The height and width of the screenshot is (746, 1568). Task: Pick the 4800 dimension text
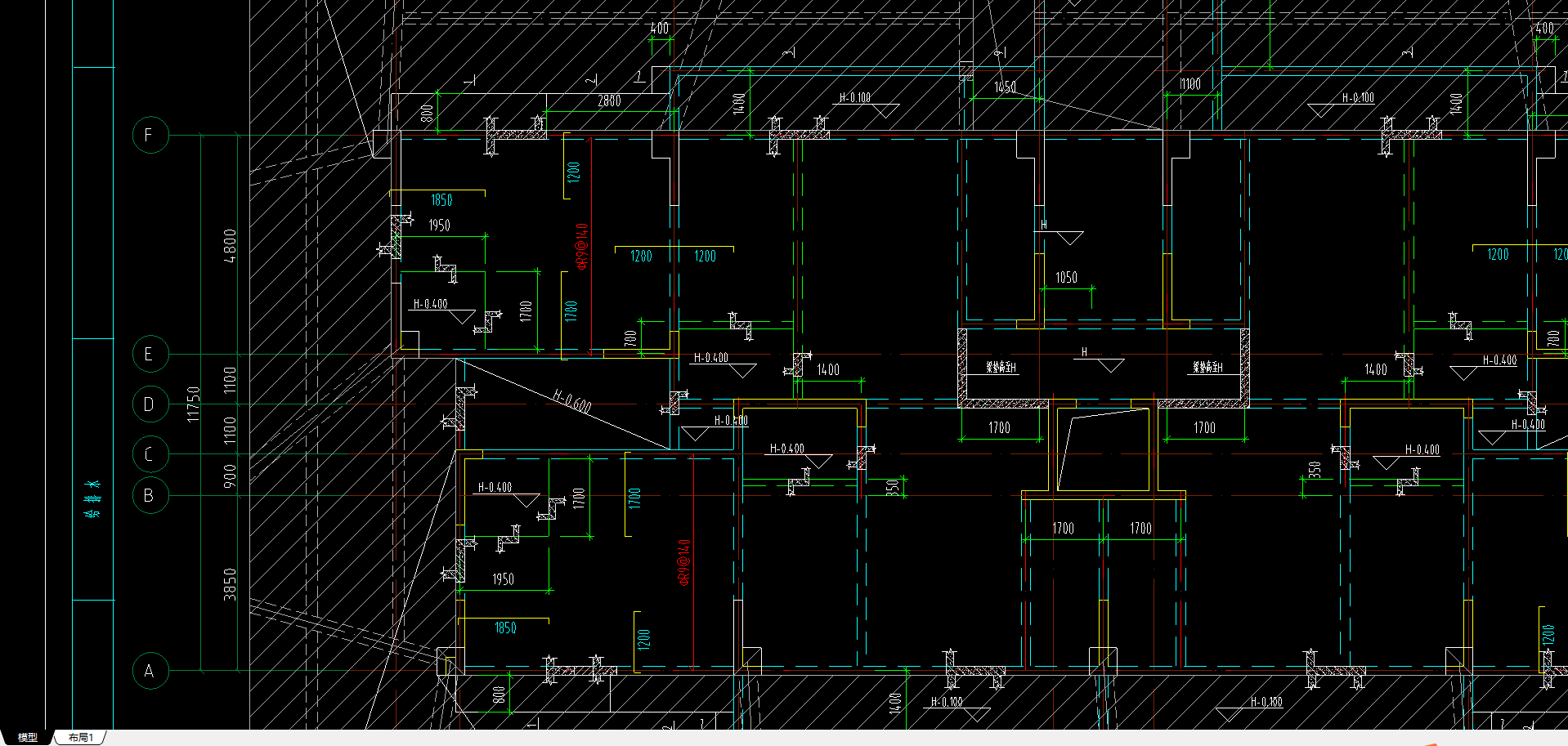pos(231,246)
